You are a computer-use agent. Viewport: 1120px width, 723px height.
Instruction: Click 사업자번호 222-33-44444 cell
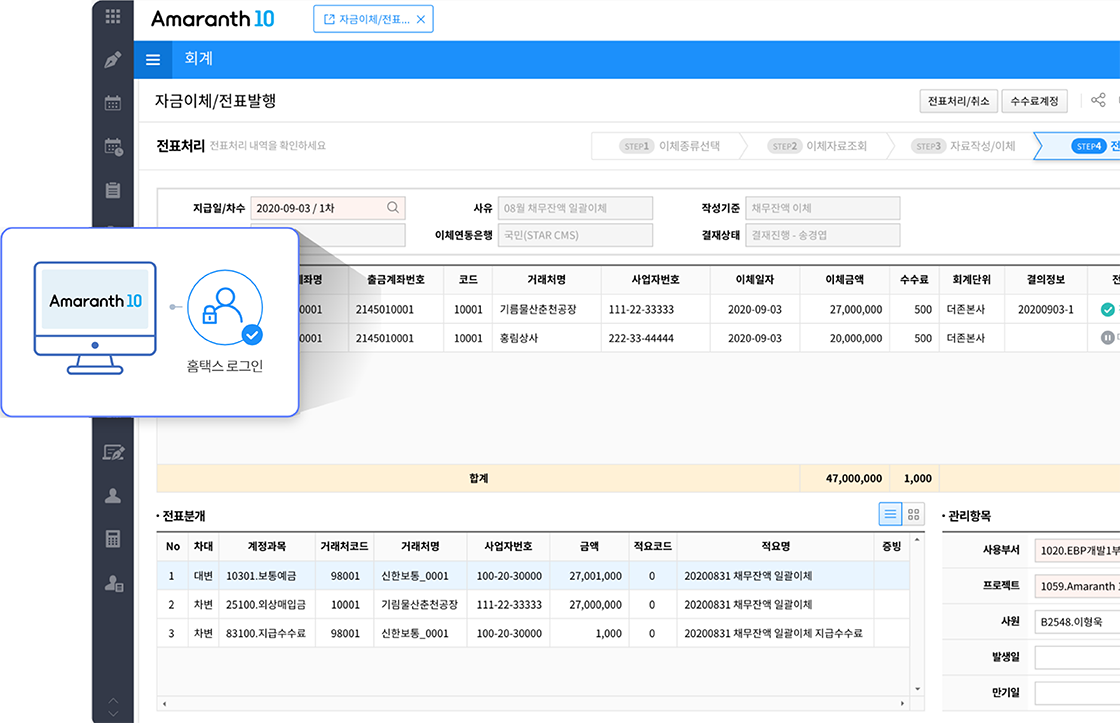point(641,338)
